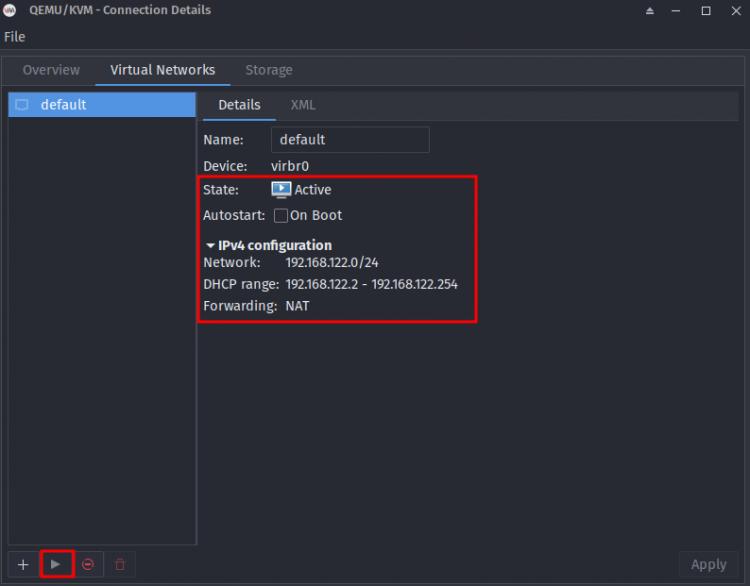Click the QEMU/KVM app icon in titlebar
Screen dimensions: 750x586
point(10,10)
